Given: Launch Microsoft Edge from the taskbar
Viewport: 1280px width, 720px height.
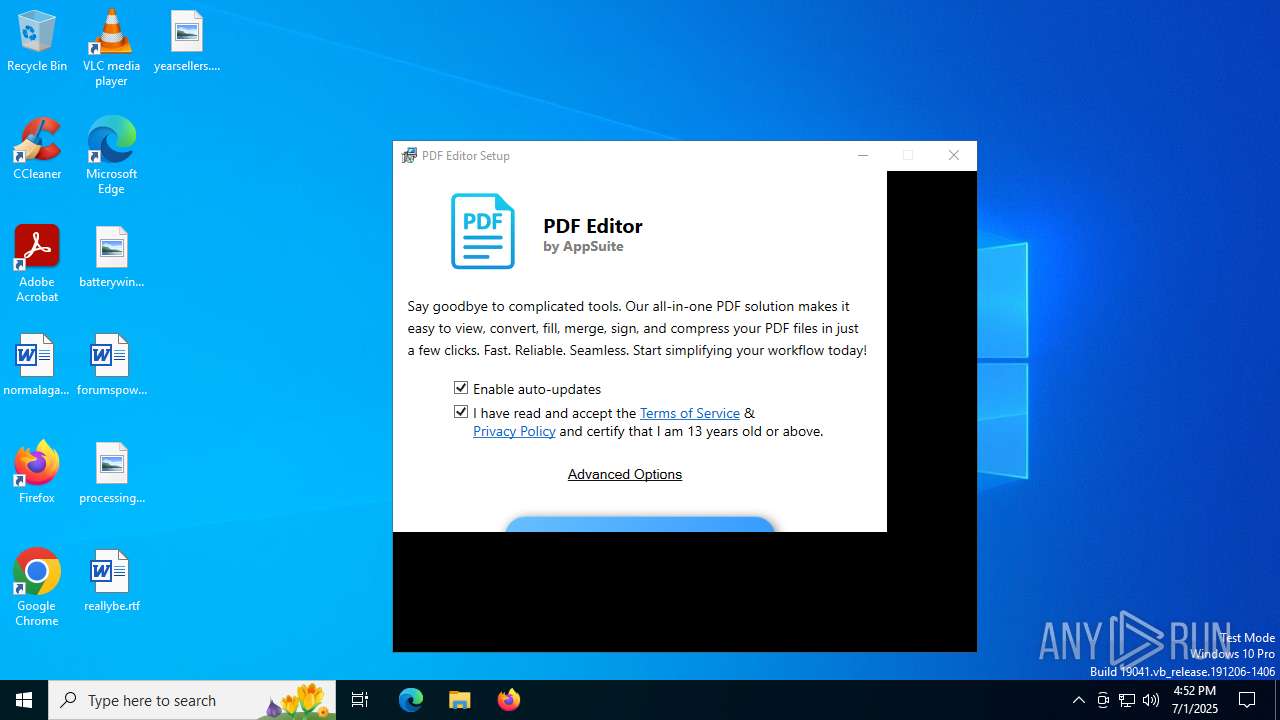Looking at the screenshot, I should tap(411, 700).
